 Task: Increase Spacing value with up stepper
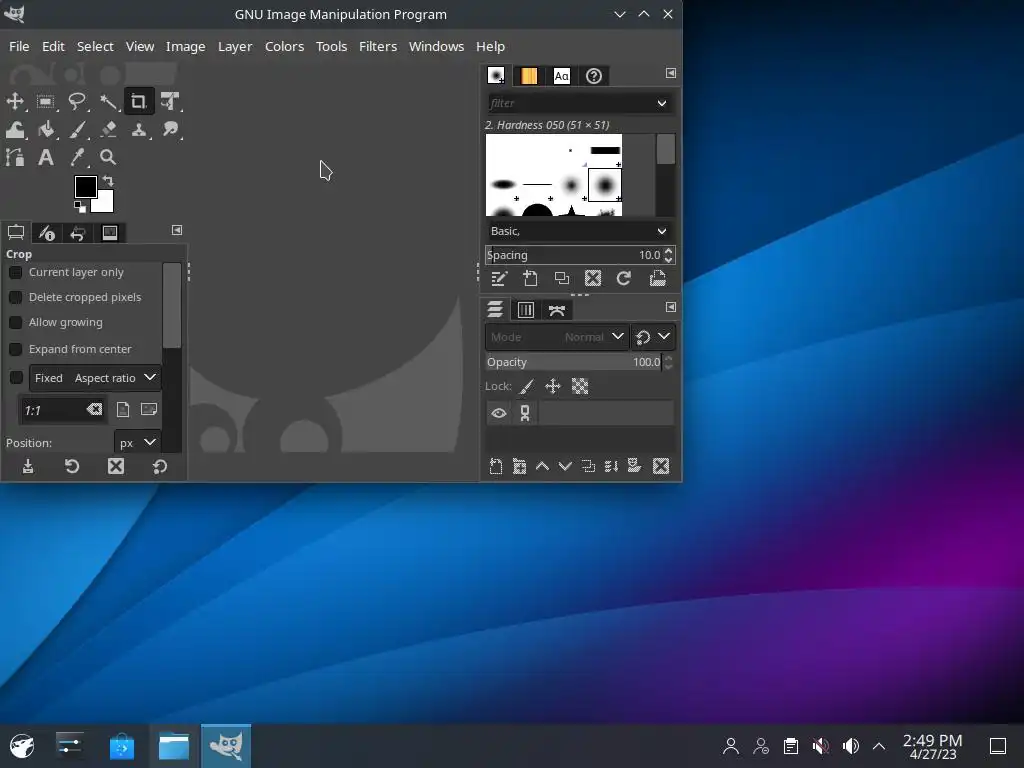click(x=668, y=251)
